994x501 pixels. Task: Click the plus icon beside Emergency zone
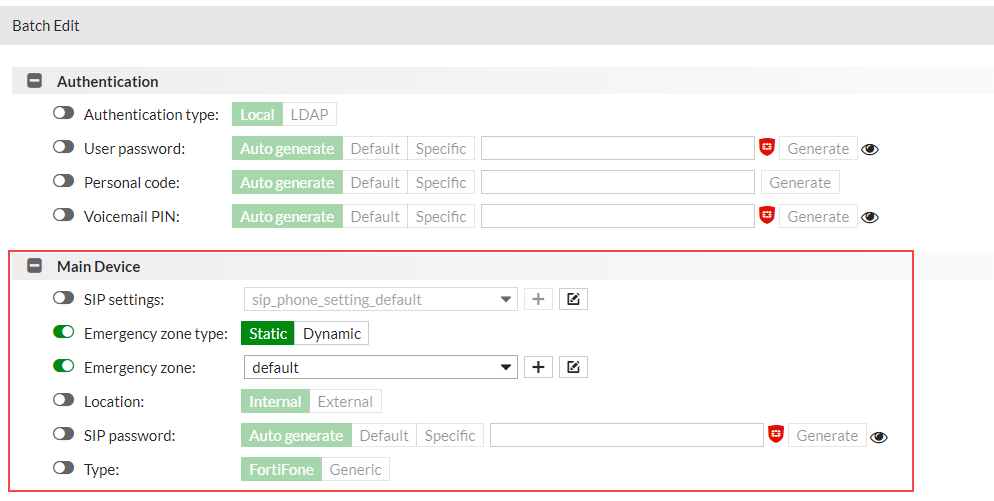coord(538,367)
